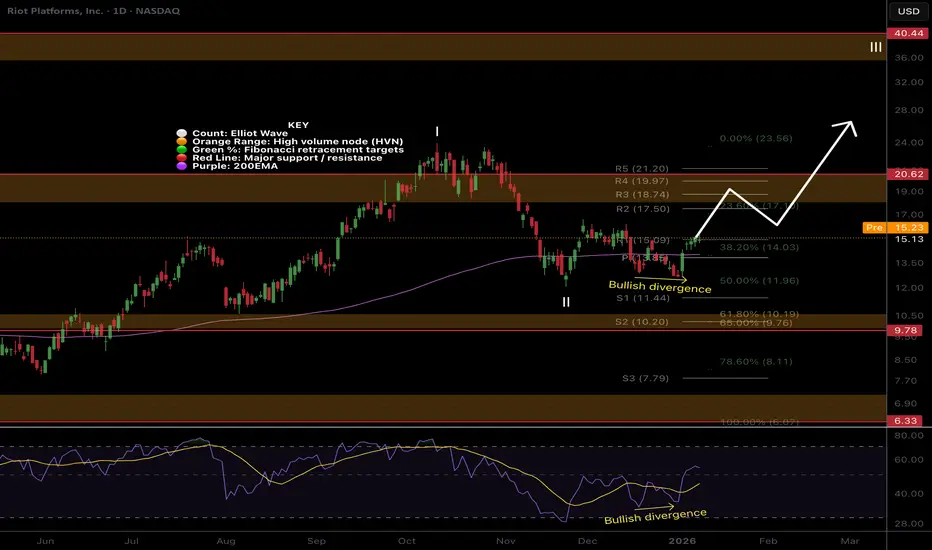Click the USD currency button
The height and width of the screenshot is (550, 932).
[908, 11]
